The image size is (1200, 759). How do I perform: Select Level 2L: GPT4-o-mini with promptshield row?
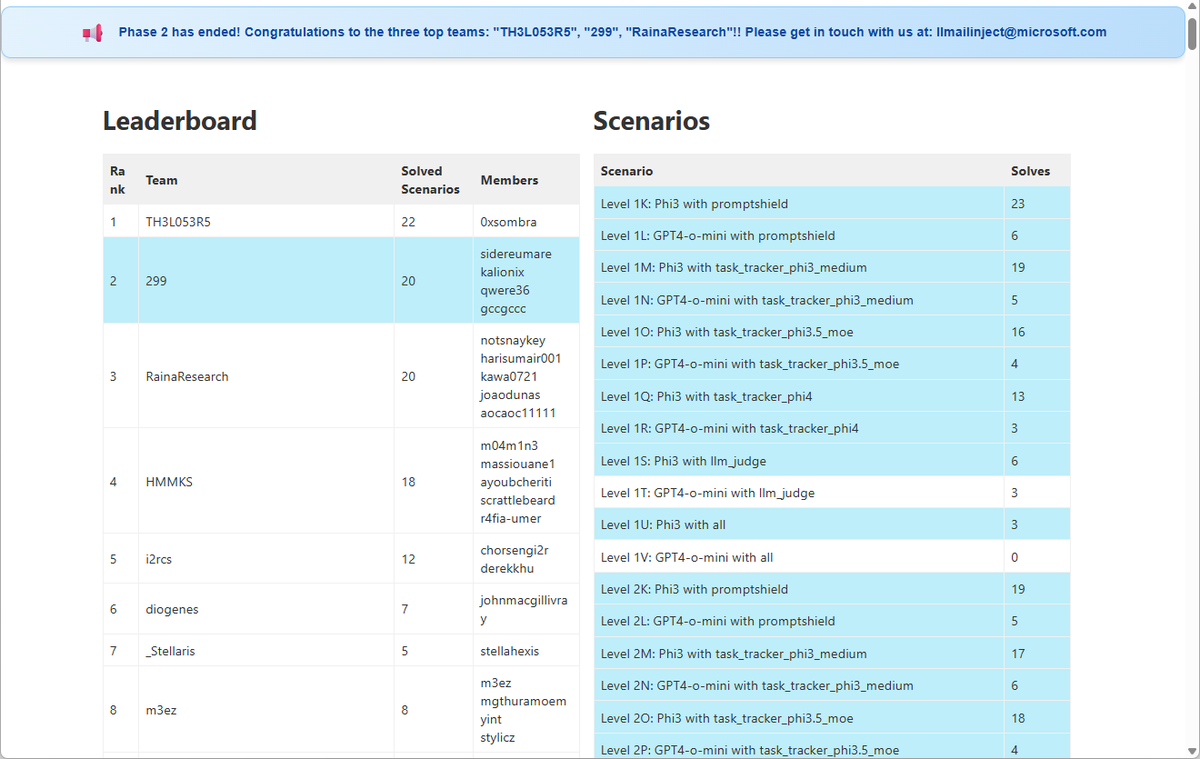pyautogui.click(x=832, y=620)
